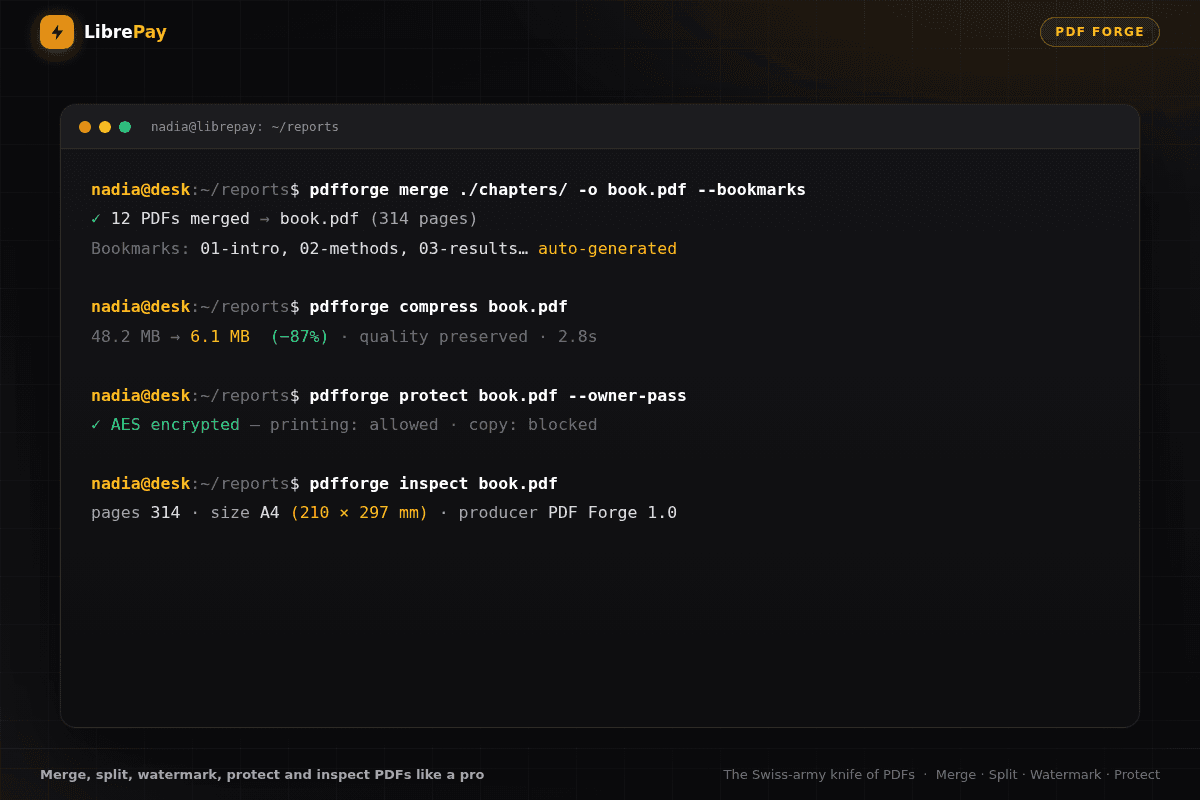Image resolution: width=1200 pixels, height=800 pixels.
Task: Click the '(314 pages)' text
Action: pos(424,218)
